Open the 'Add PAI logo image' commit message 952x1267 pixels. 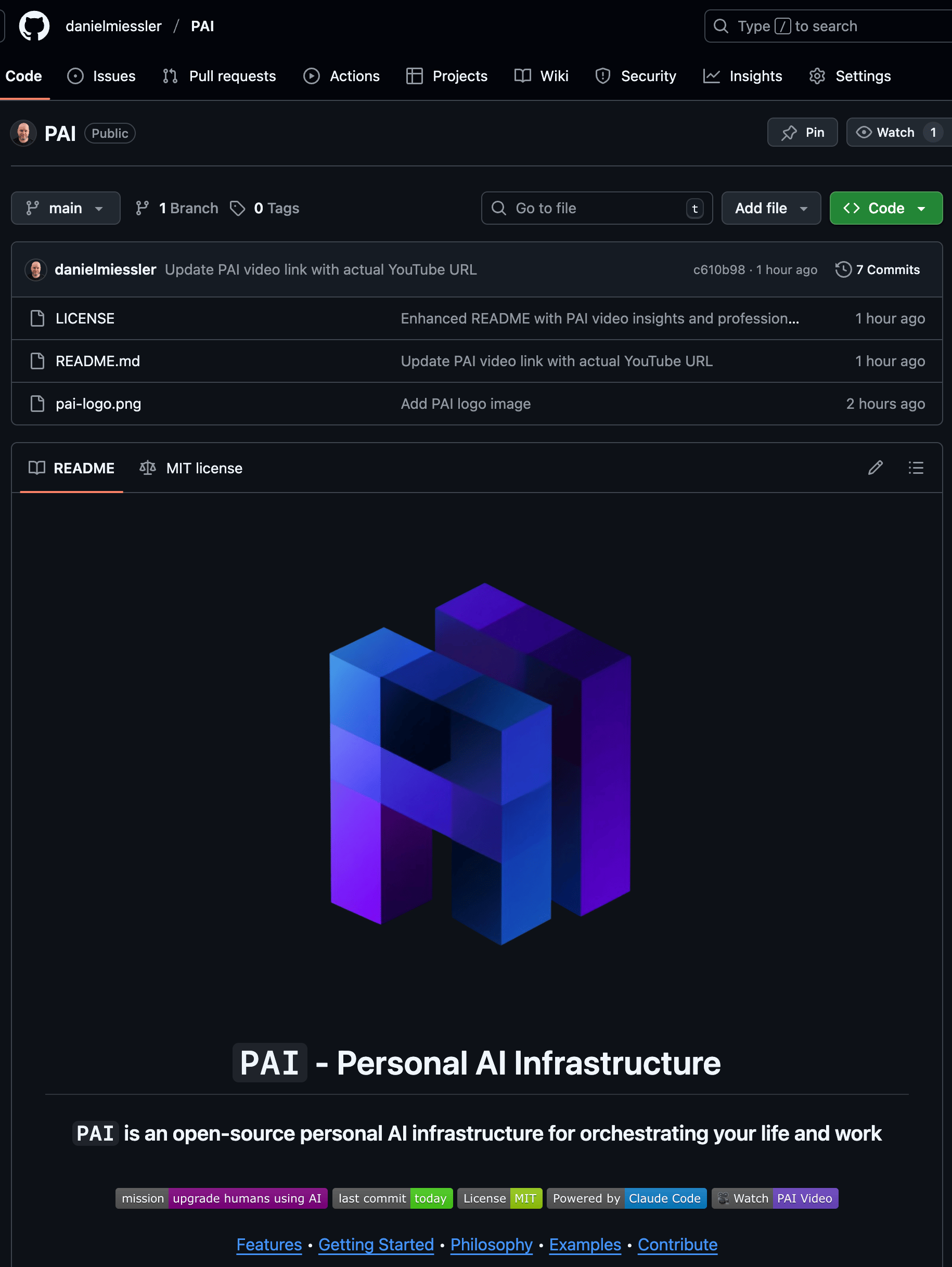coord(466,404)
